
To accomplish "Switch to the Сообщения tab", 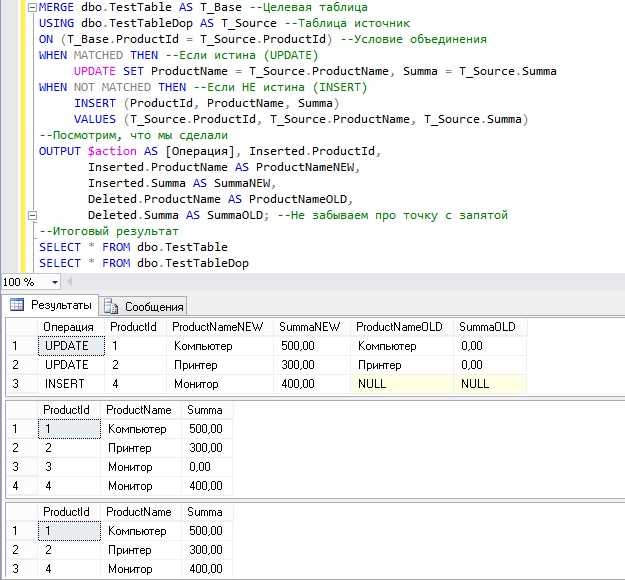I will [x=143, y=307].
